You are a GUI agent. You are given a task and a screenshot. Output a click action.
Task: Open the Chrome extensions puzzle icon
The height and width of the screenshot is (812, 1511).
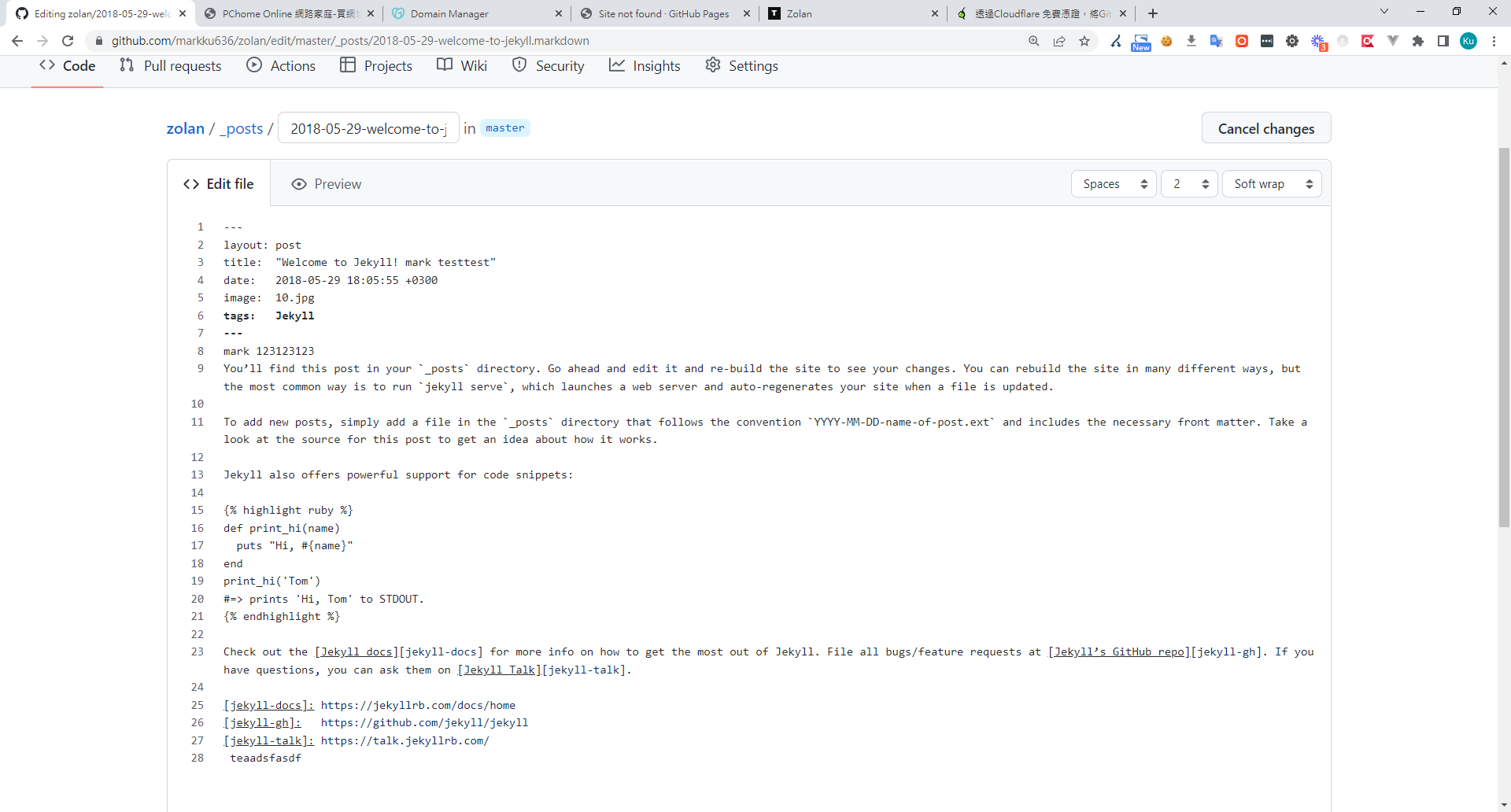[x=1418, y=41]
